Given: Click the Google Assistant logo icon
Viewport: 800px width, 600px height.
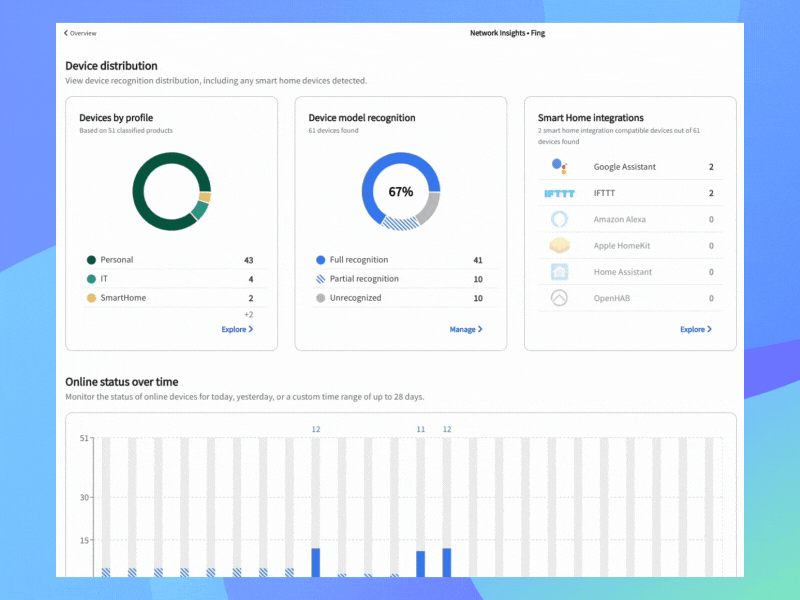Looking at the screenshot, I should click(559, 166).
